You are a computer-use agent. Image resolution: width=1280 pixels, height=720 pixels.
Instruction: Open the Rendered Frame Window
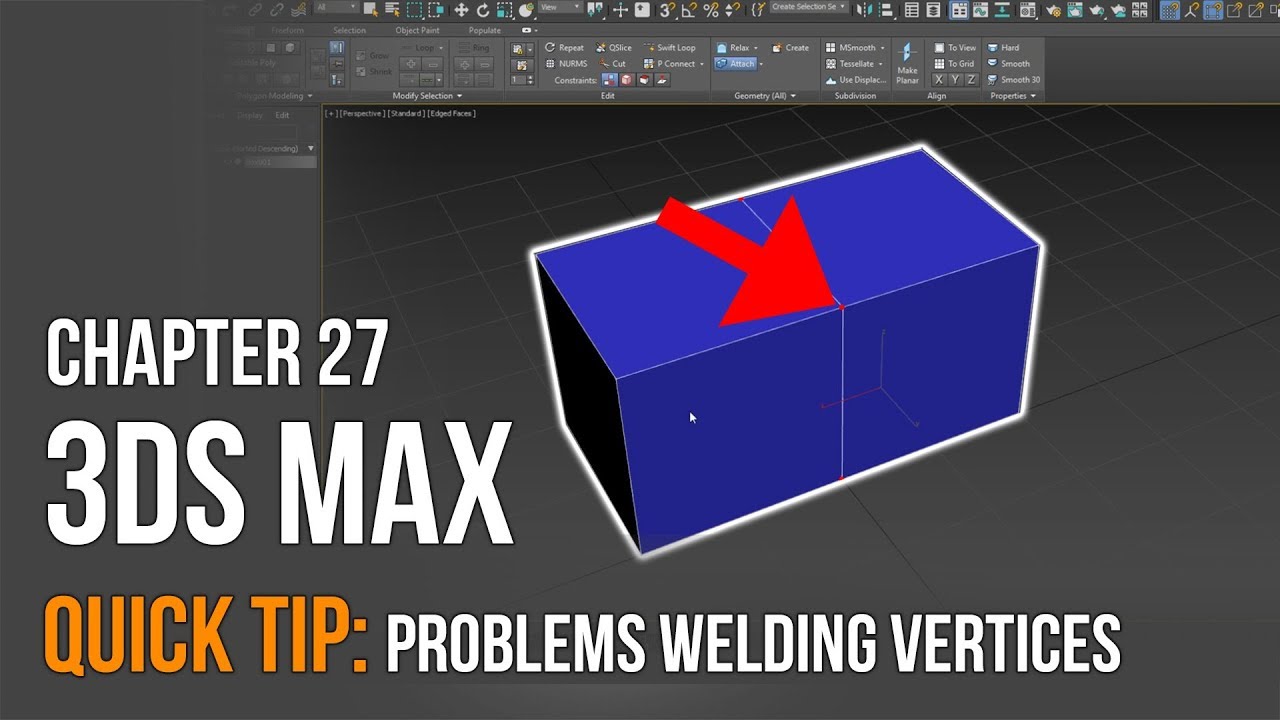(x=1074, y=9)
